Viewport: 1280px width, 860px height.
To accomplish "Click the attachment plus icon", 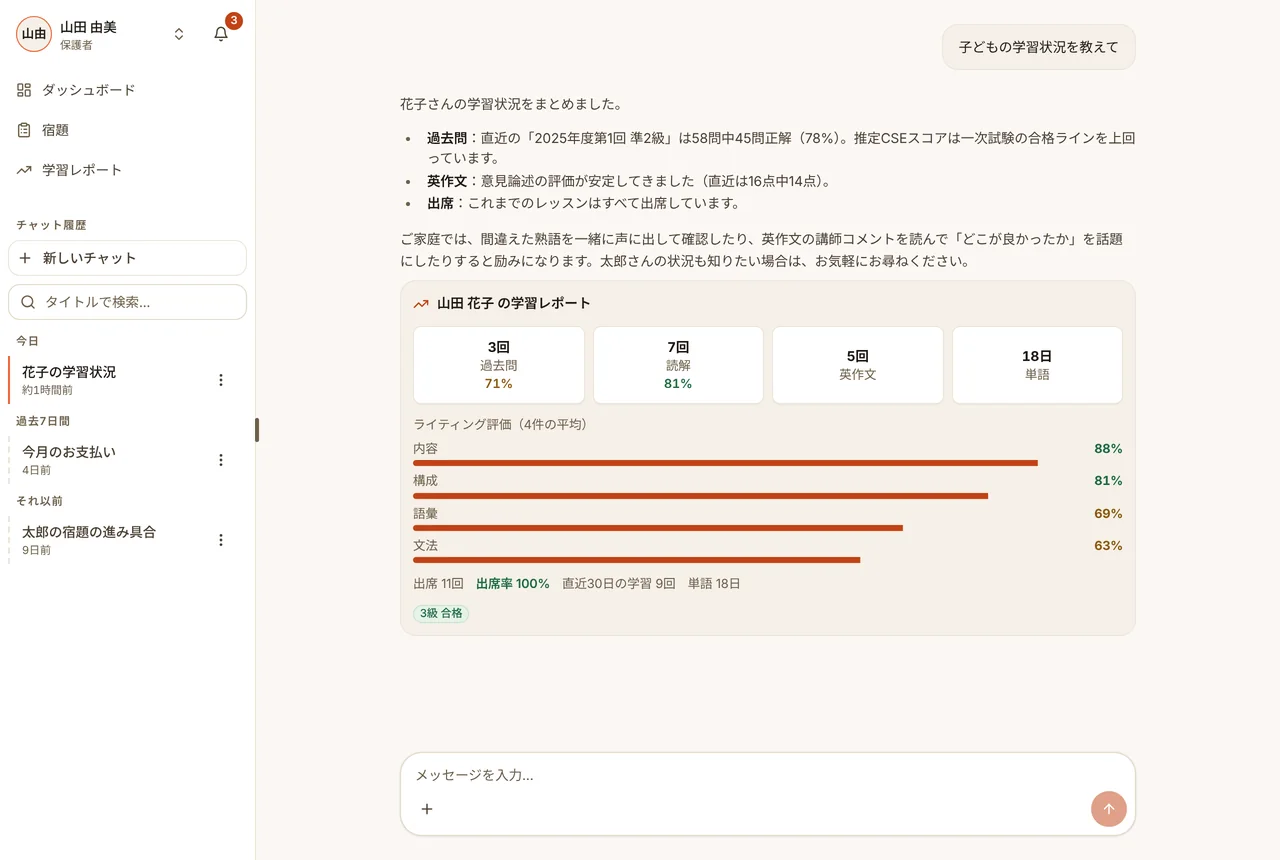I will (x=427, y=809).
